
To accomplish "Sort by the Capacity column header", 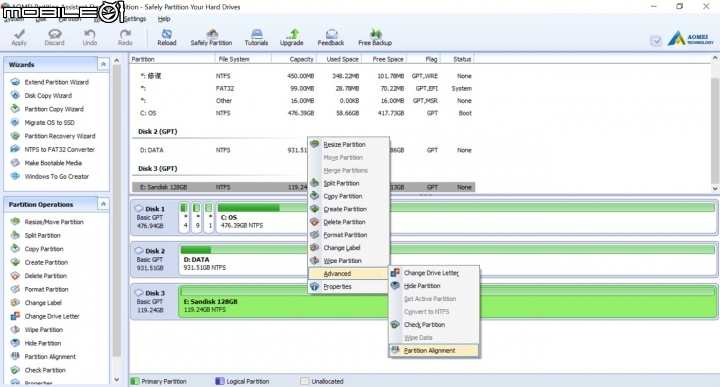I will (294, 59).
